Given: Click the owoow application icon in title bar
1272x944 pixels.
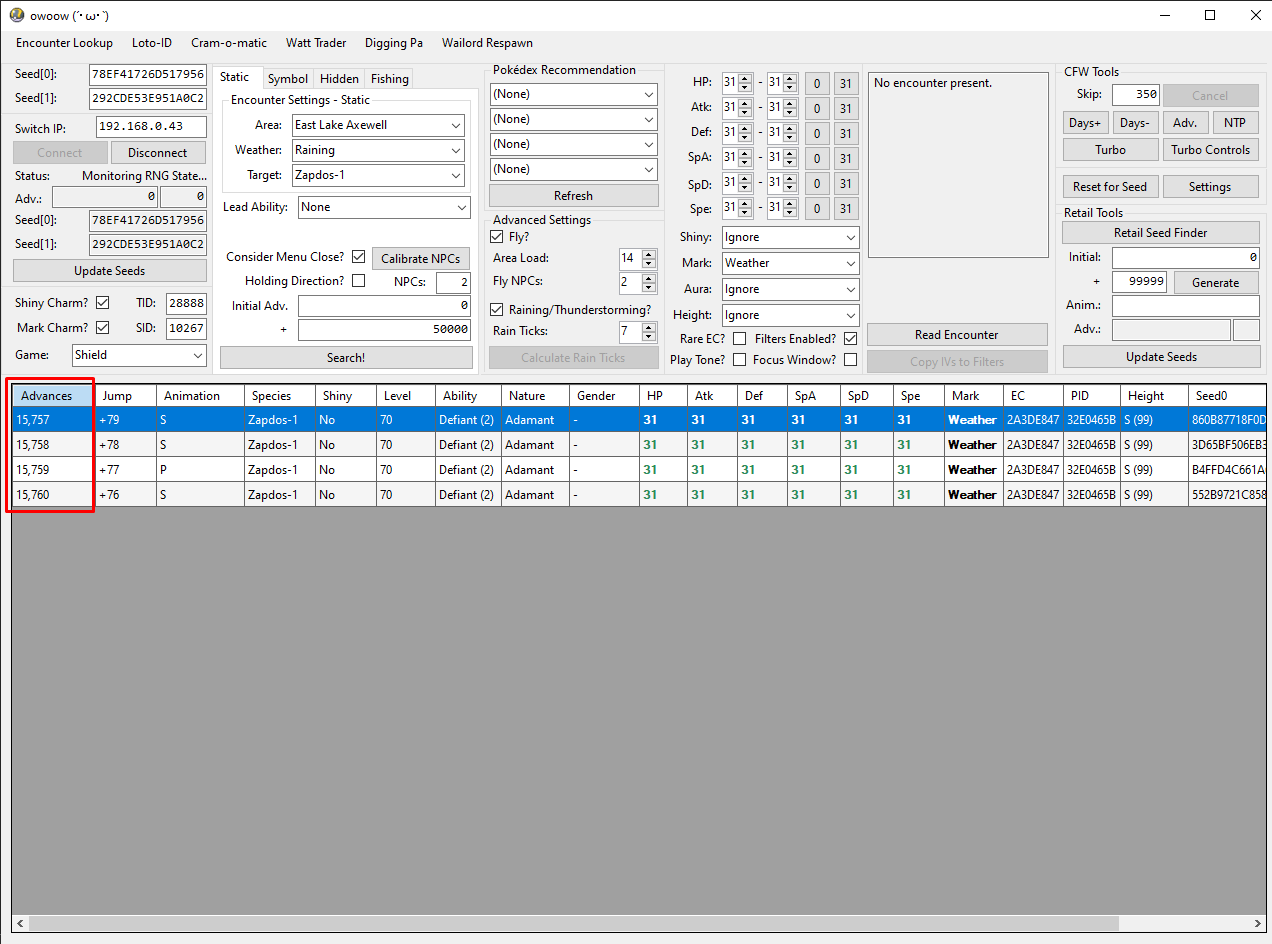Looking at the screenshot, I should tap(16, 15).
